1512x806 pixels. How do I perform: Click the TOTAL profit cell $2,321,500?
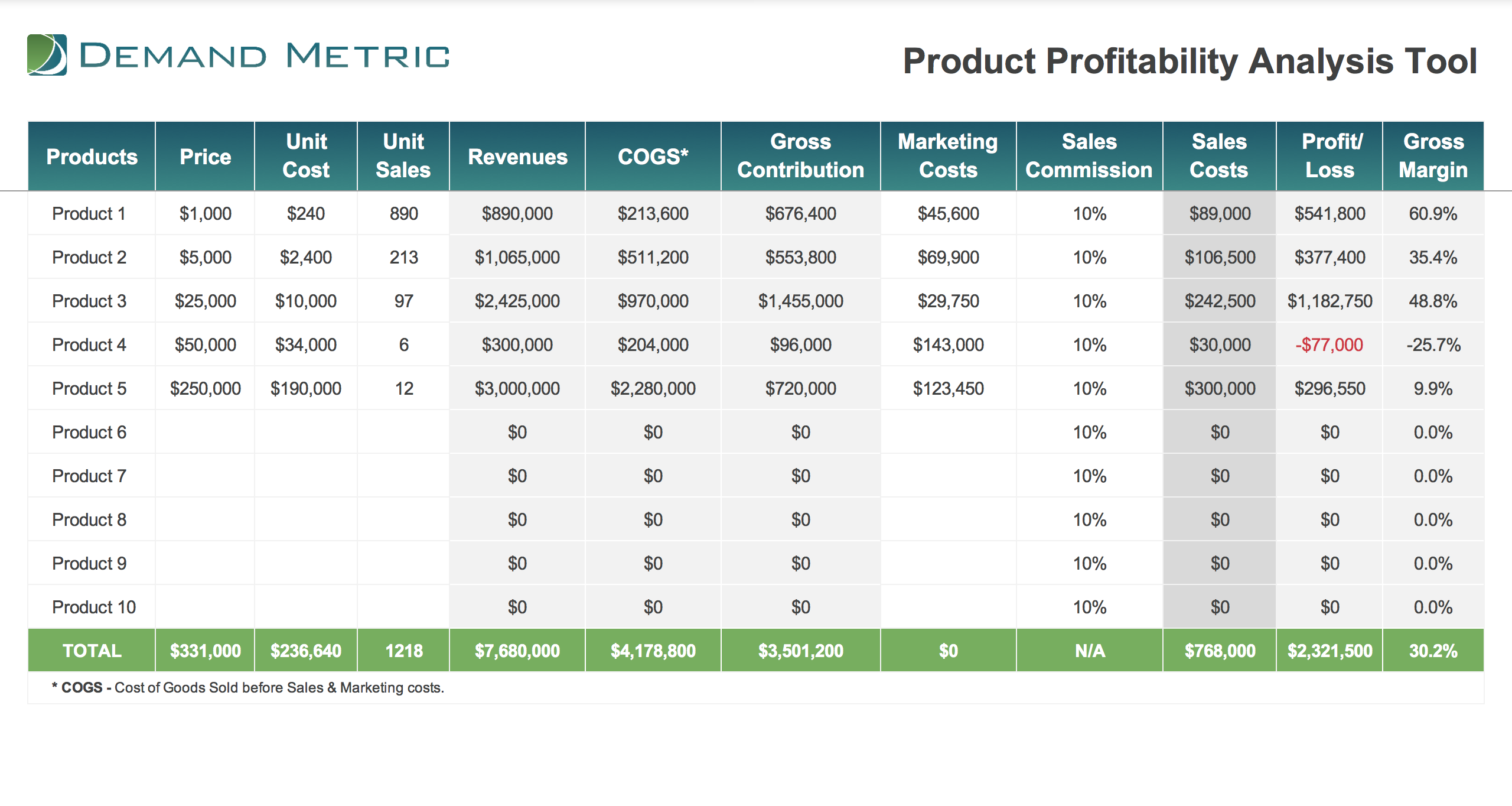1329,651
